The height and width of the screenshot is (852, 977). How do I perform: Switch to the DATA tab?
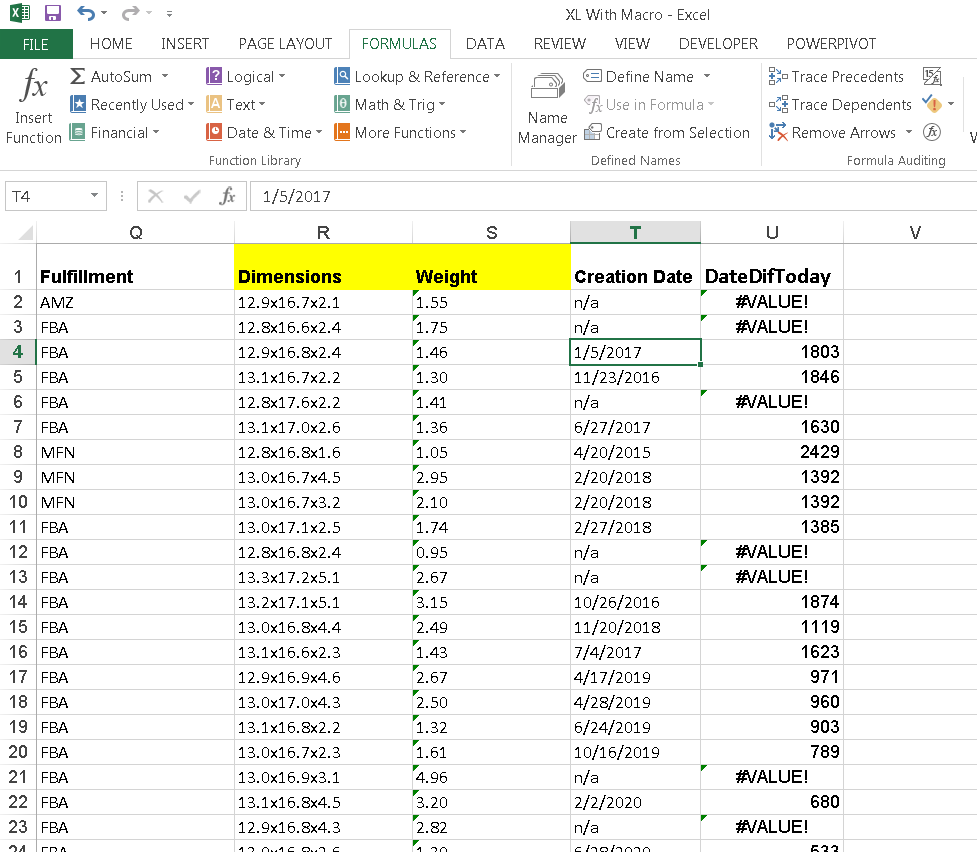[x=485, y=44]
